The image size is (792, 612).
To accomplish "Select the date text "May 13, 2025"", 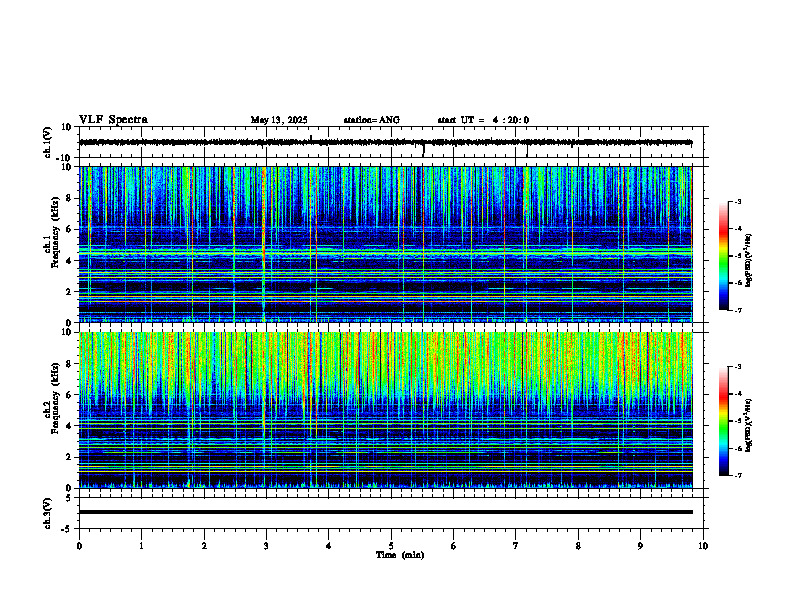I will [279, 120].
